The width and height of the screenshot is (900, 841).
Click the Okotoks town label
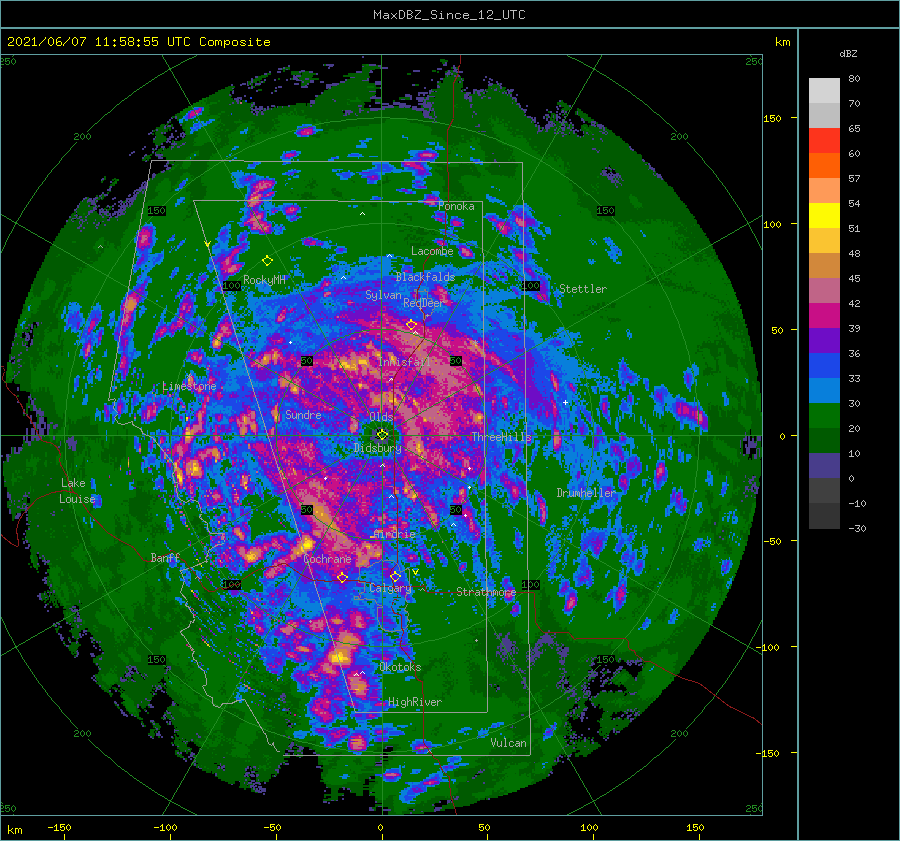pyautogui.click(x=400, y=667)
